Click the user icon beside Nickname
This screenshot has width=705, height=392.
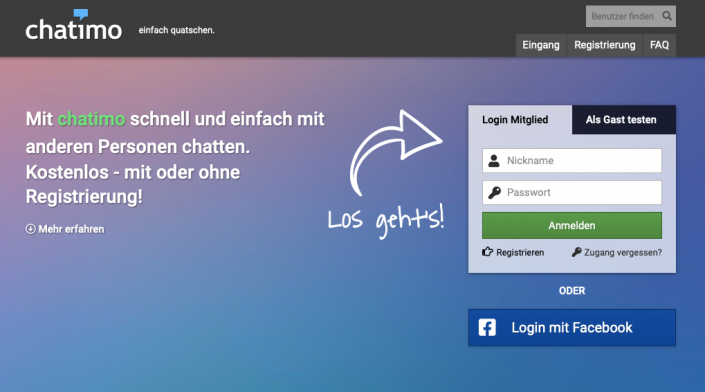494,160
